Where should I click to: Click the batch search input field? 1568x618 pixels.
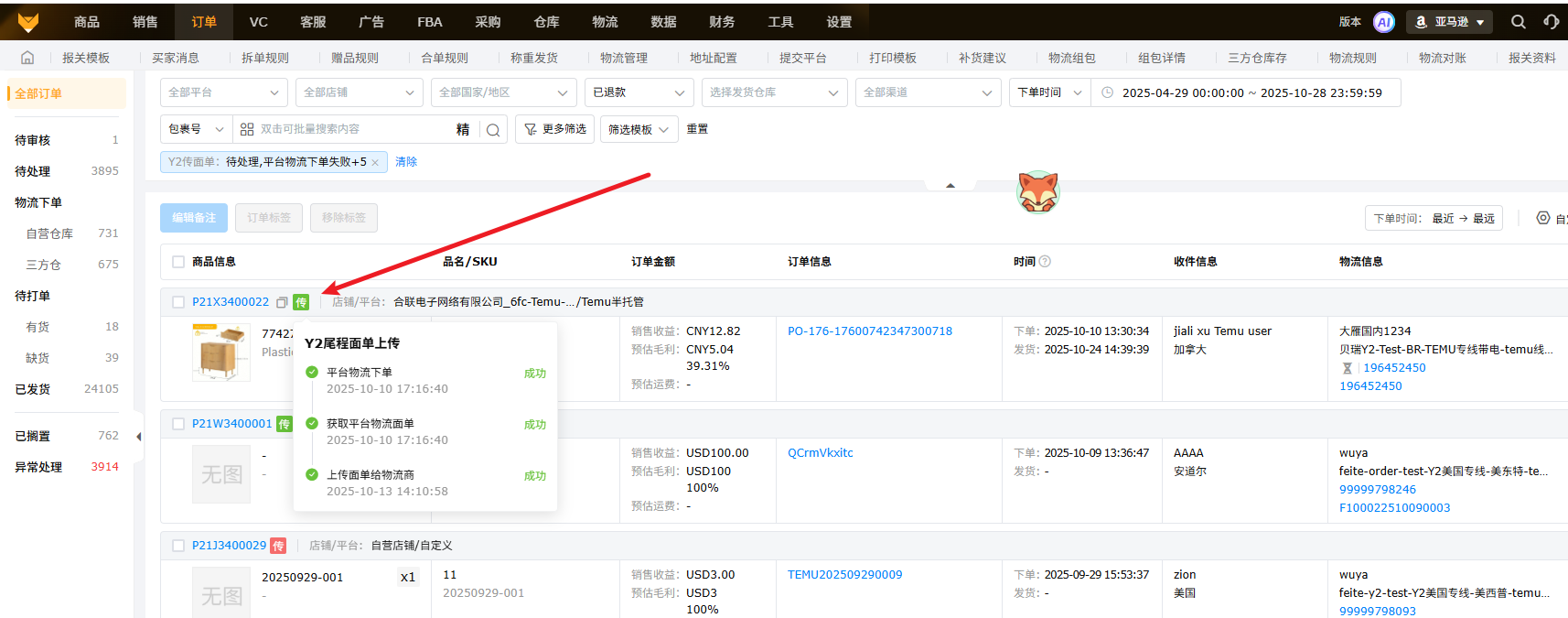(x=357, y=129)
